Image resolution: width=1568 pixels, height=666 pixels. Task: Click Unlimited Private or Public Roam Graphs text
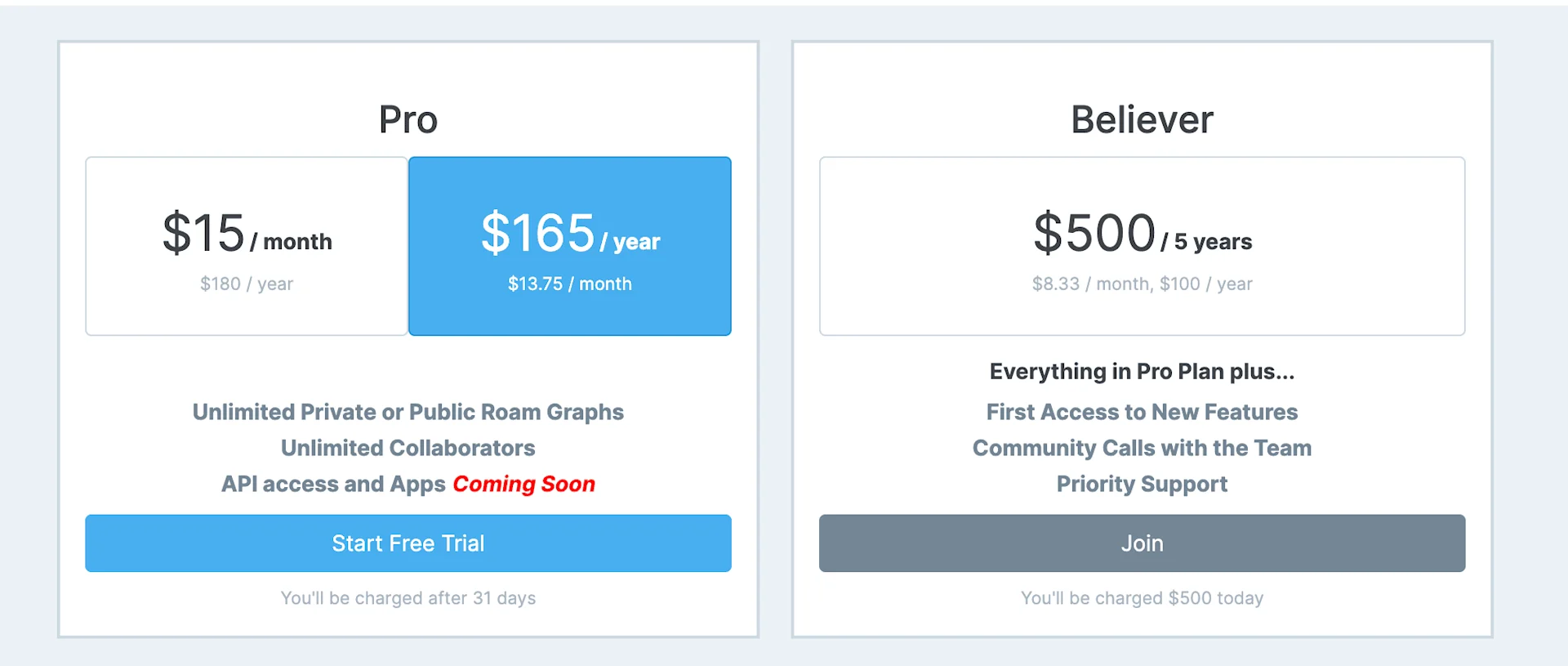(408, 412)
